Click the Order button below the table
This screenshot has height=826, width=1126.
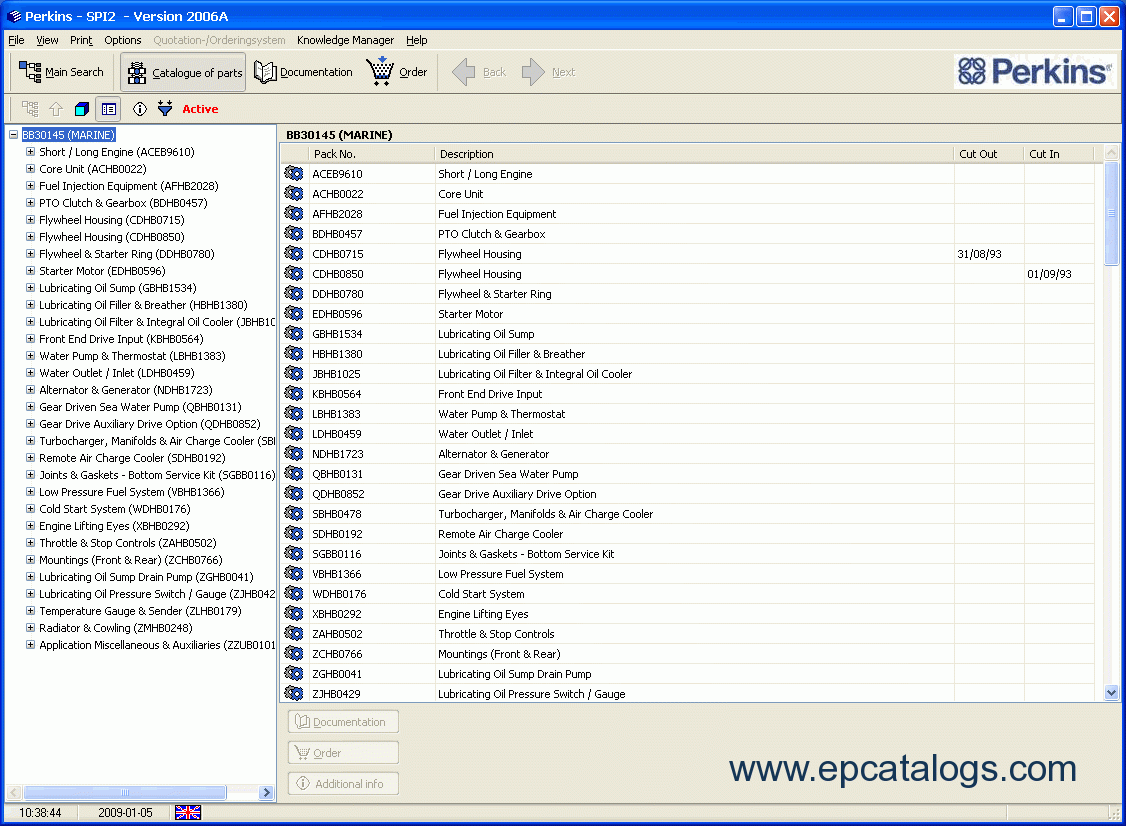pyautogui.click(x=343, y=753)
